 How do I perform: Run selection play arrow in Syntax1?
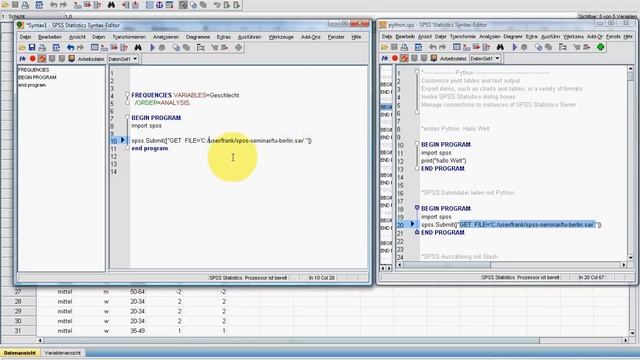tap(152, 48)
